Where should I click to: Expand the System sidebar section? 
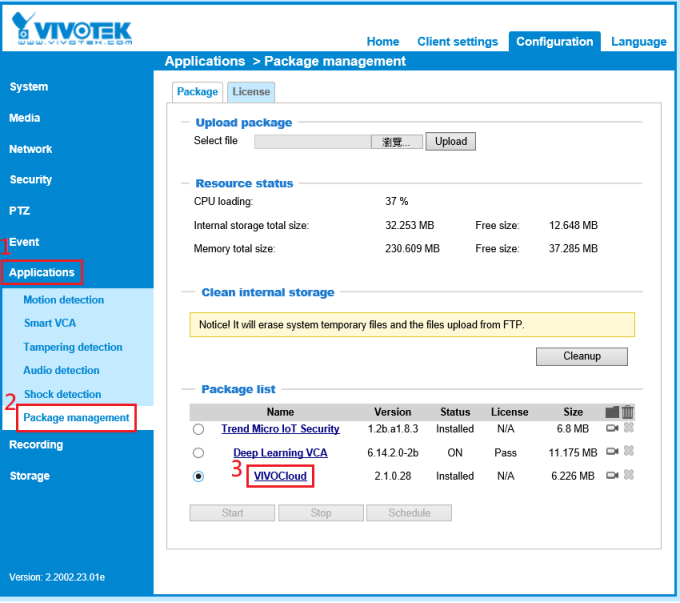(29, 87)
